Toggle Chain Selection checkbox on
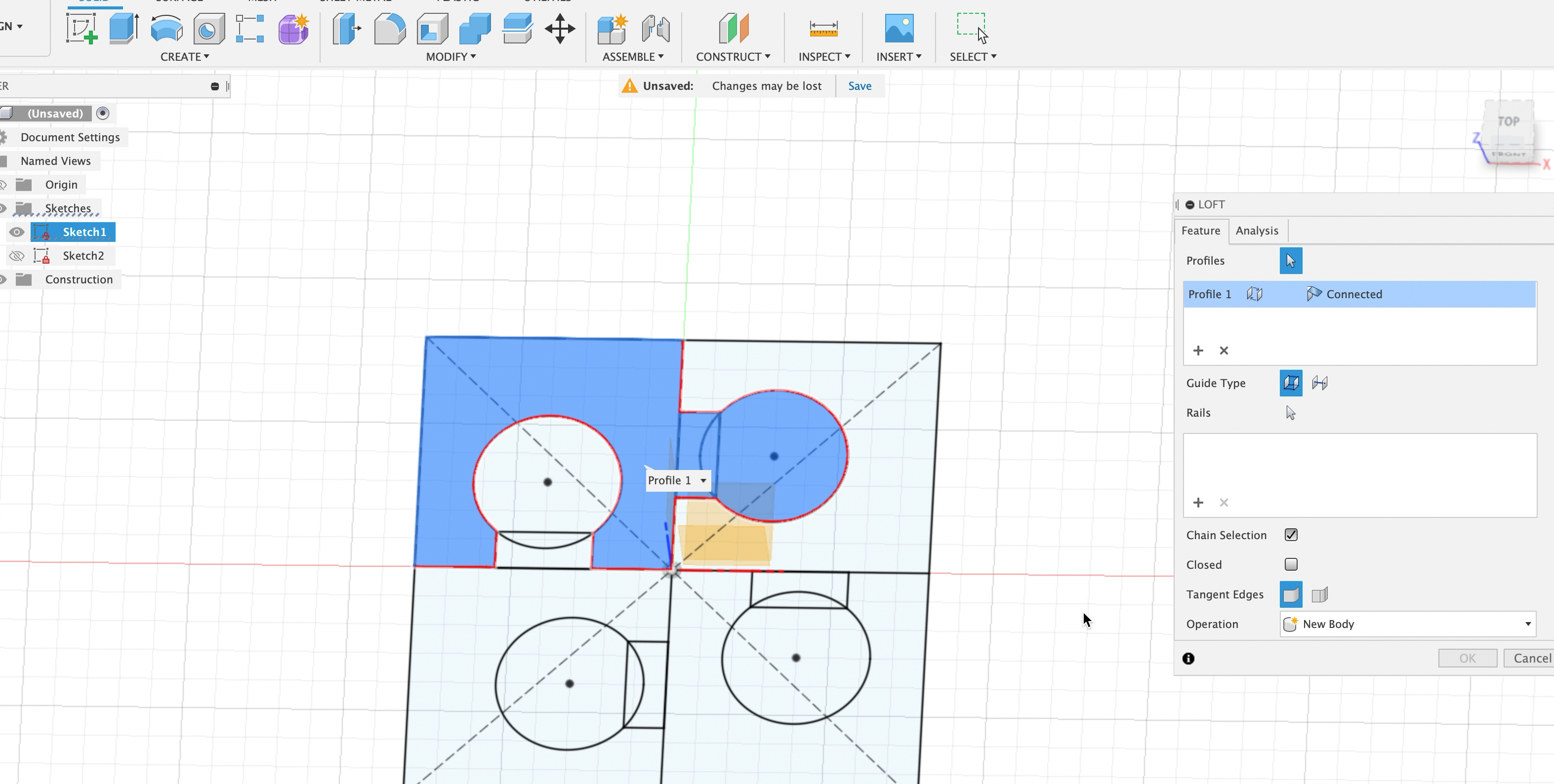Screen dimensions: 1554x784 click(1291, 534)
